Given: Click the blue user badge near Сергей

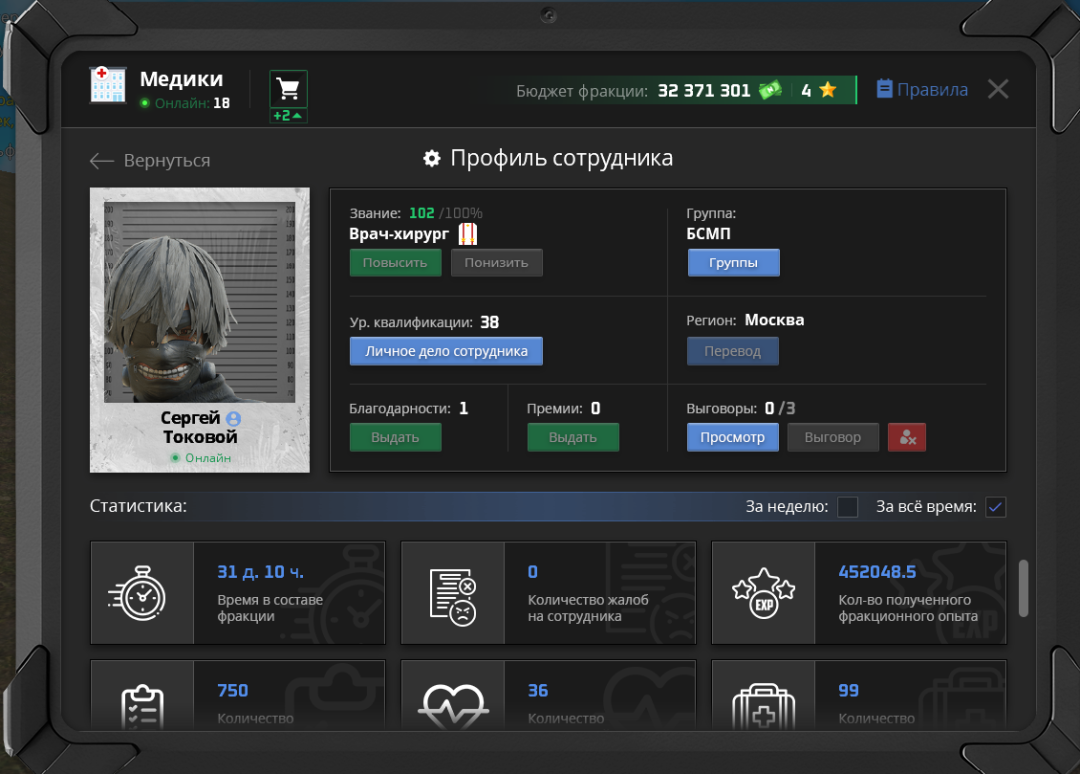Looking at the screenshot, I should point(233,418).
